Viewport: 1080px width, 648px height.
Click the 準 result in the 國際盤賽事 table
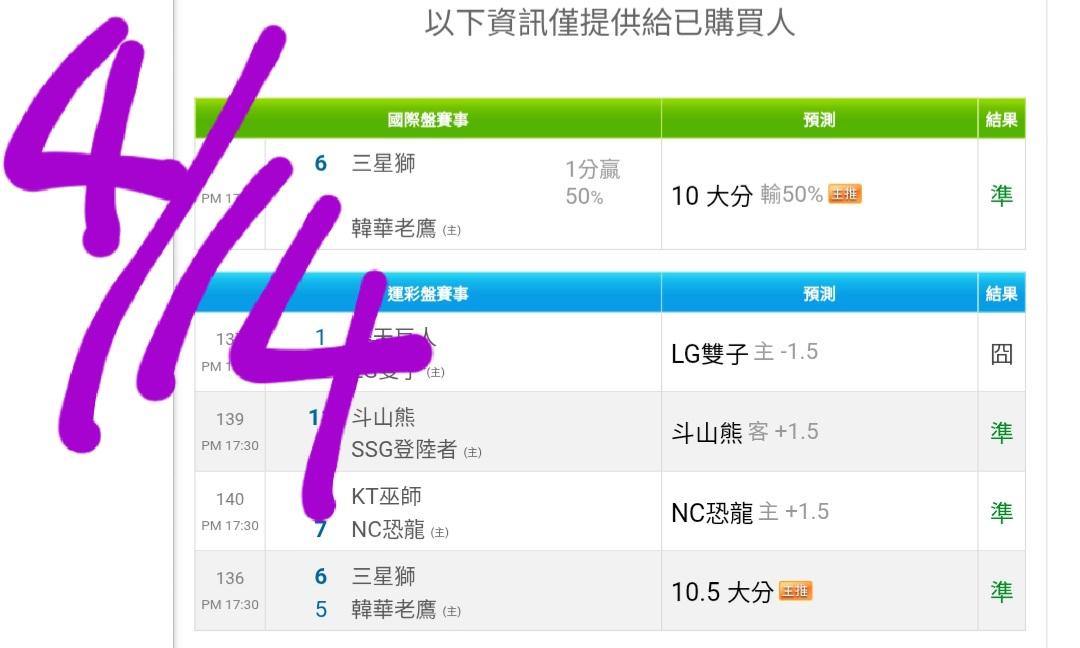[1001, 195]
